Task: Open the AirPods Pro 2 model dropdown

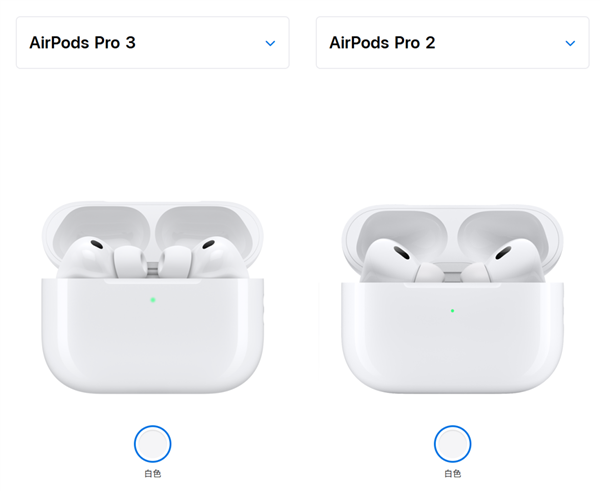Action: [x=452, y=42]
